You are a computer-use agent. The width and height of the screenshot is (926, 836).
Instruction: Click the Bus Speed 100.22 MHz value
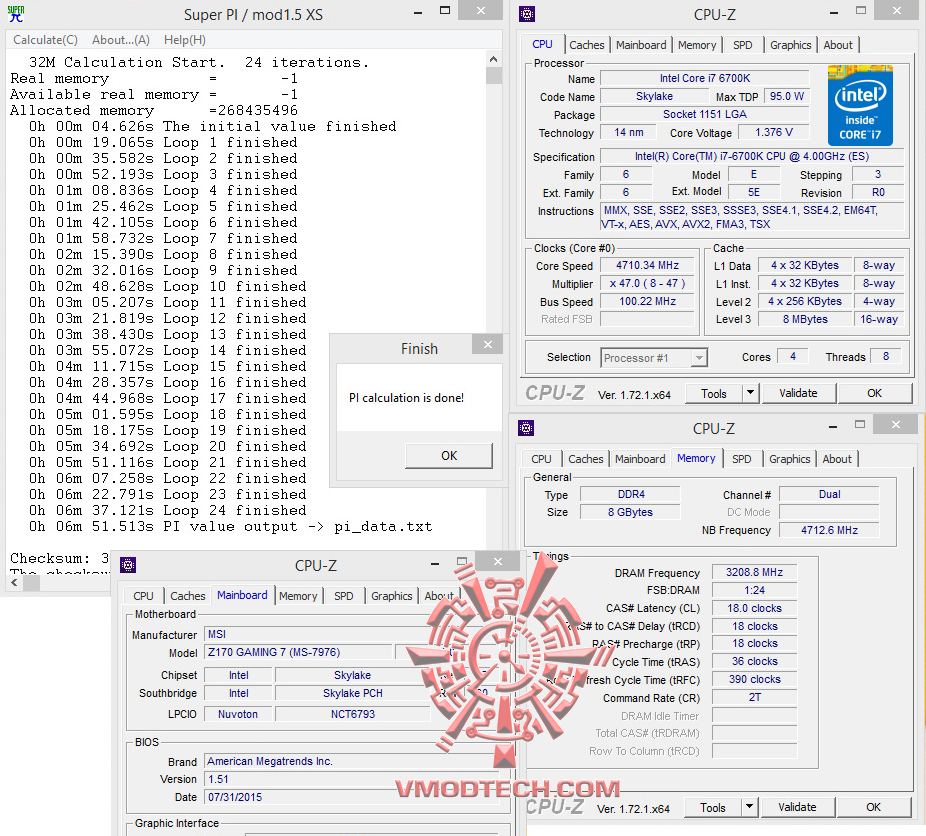tap(647, 301)
